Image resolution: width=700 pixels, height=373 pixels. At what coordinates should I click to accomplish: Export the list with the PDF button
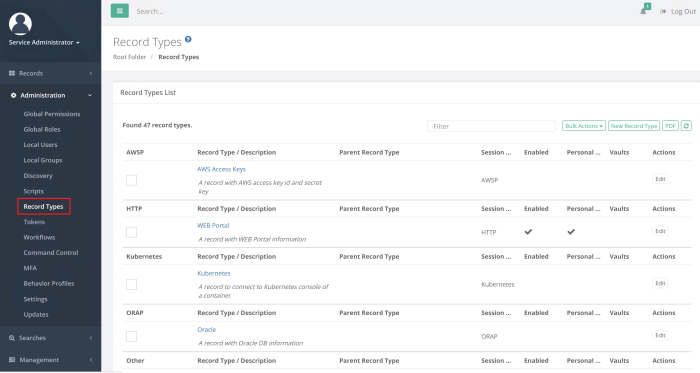(670, 126)
